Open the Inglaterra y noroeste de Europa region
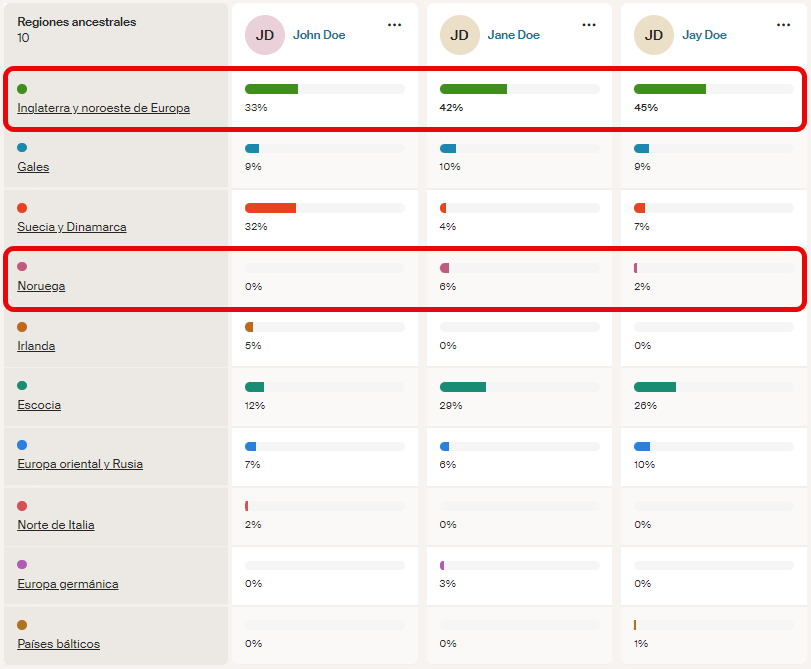 103,108
